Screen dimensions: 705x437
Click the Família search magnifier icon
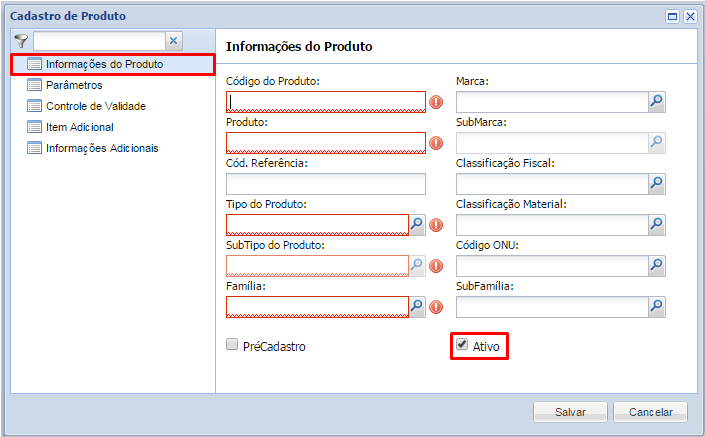(418, 306)
